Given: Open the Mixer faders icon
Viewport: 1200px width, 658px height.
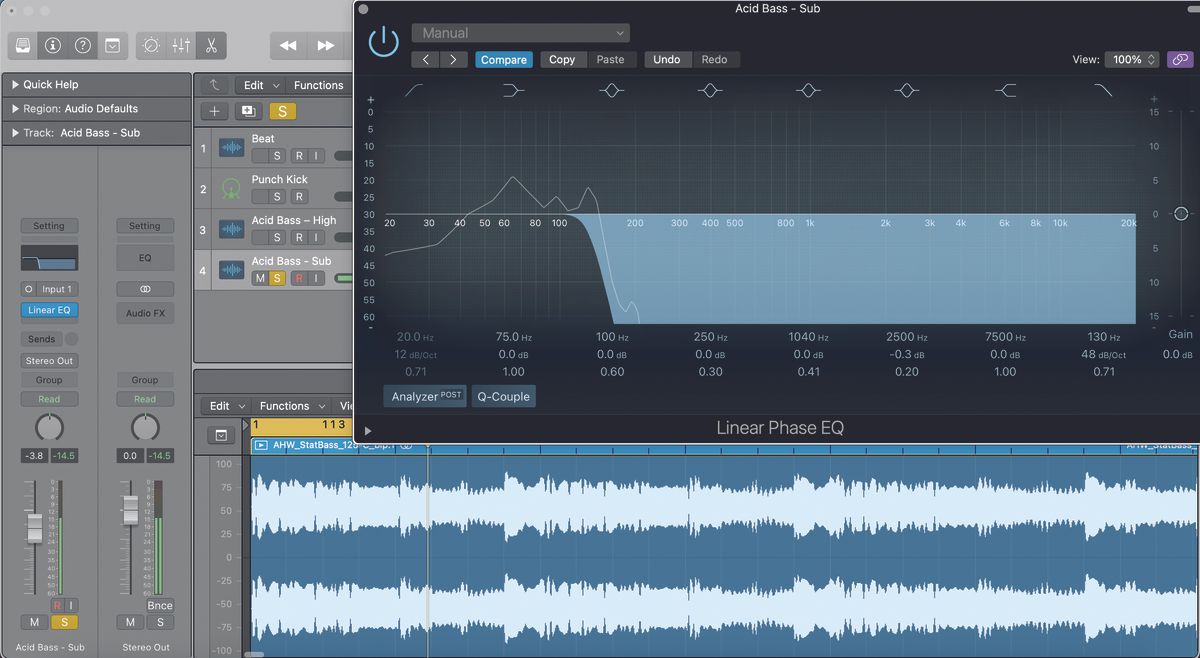Looking at the screenshot, I should click(180, 45).
